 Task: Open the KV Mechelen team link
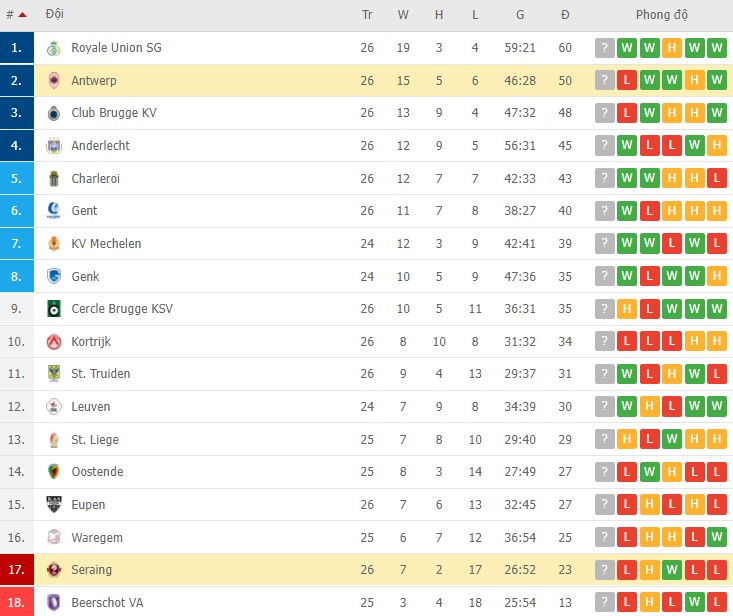click(106, 244)
